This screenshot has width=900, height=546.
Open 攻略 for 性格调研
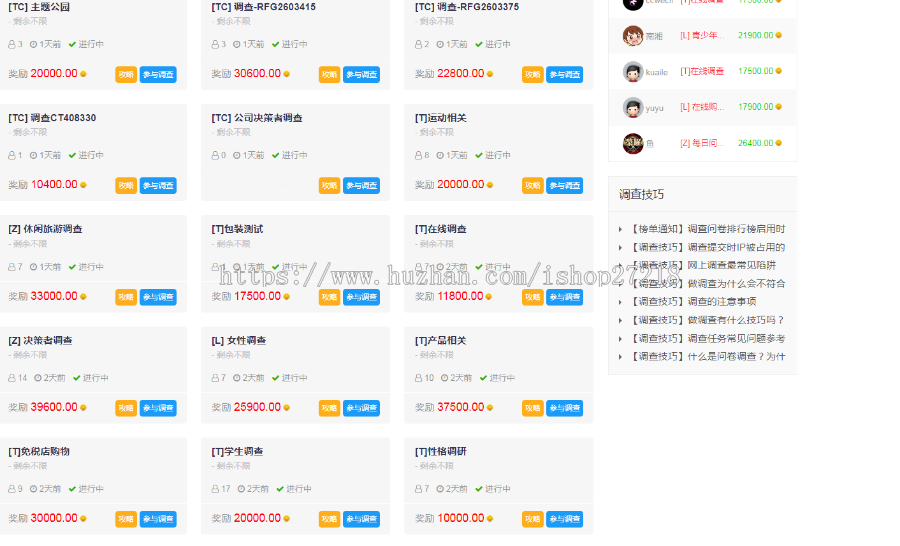533,519
